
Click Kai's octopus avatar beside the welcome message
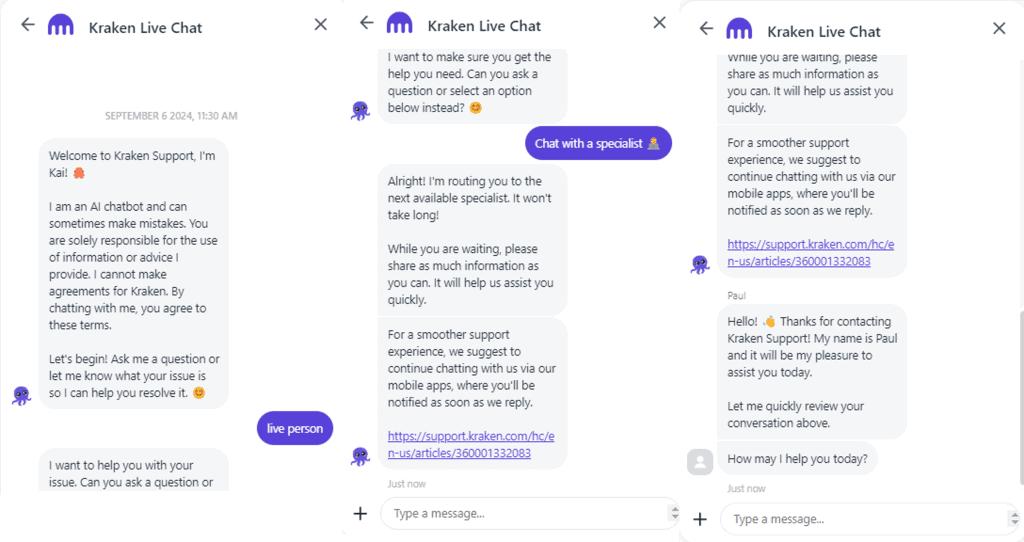[21, 396]
